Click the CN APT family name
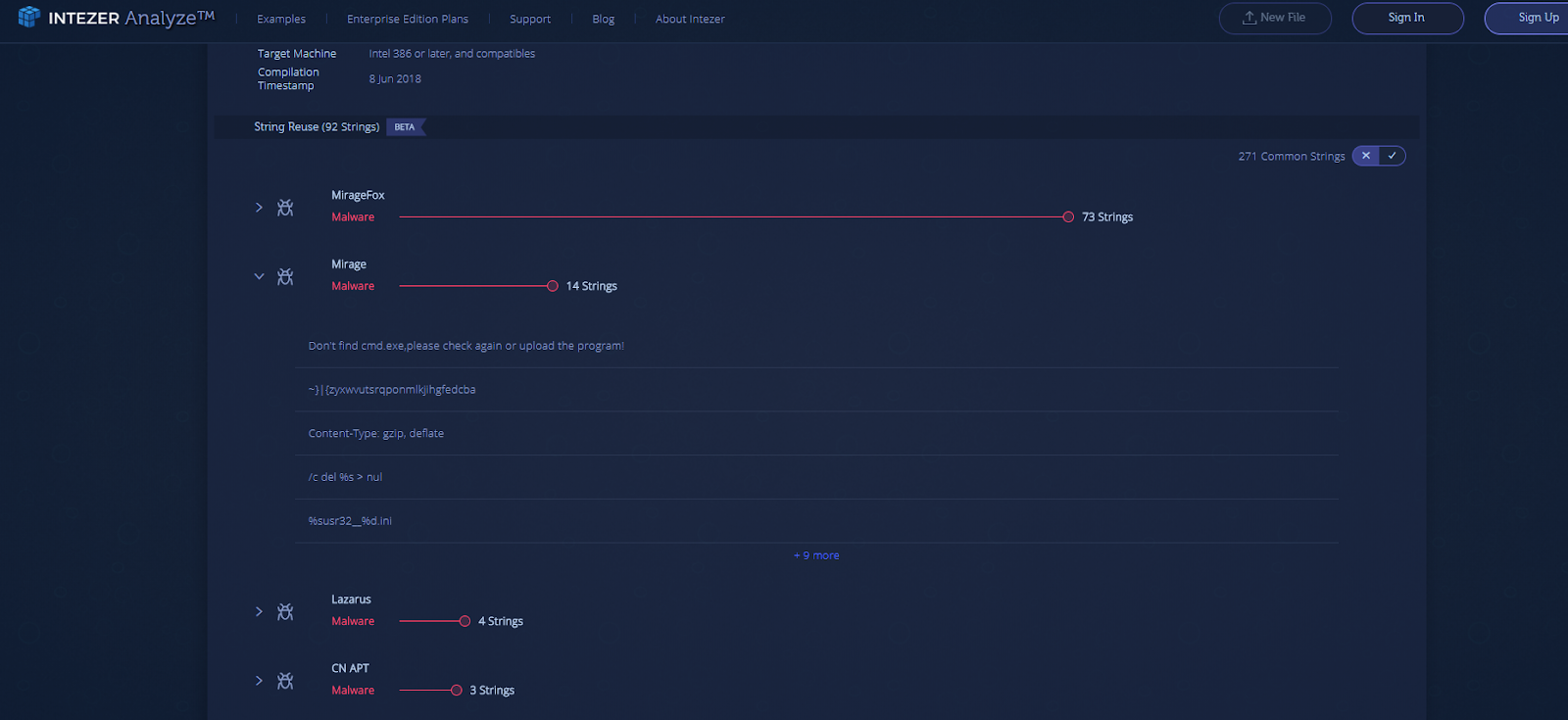The height and width of the screenshot is (720, 1568). click(x=350, y=668)
